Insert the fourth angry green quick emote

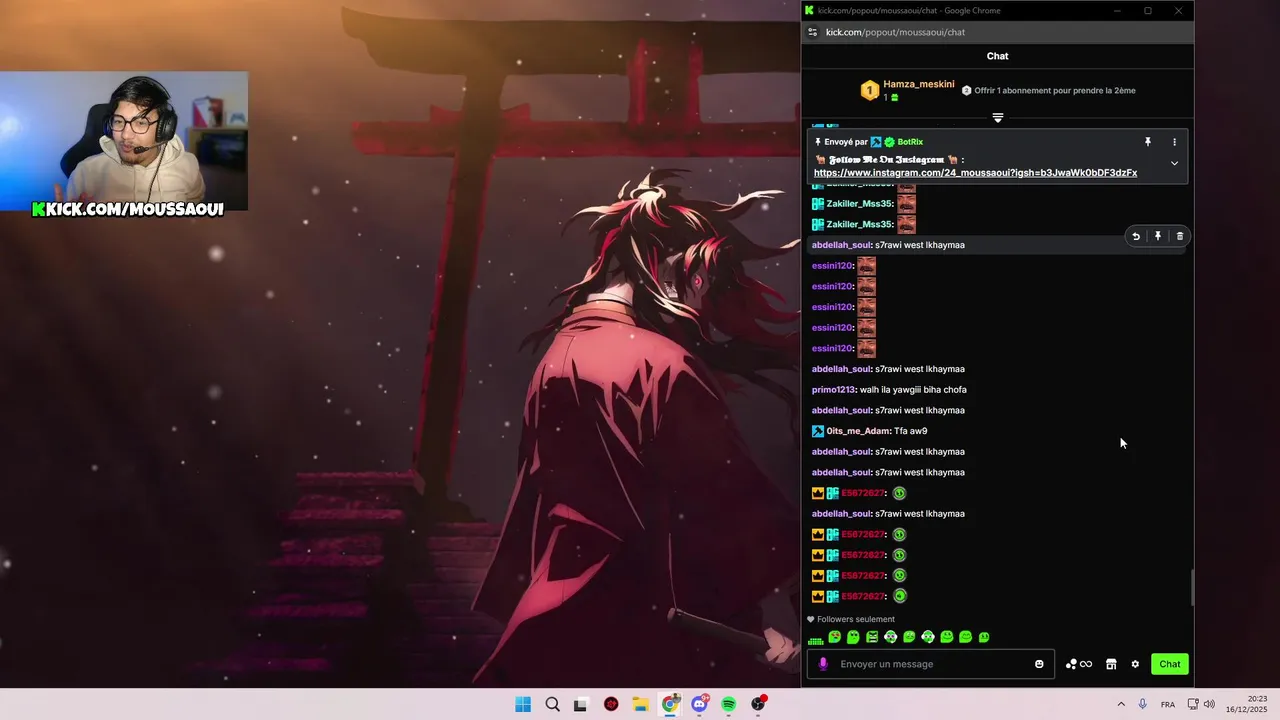[x=872, y=637]
